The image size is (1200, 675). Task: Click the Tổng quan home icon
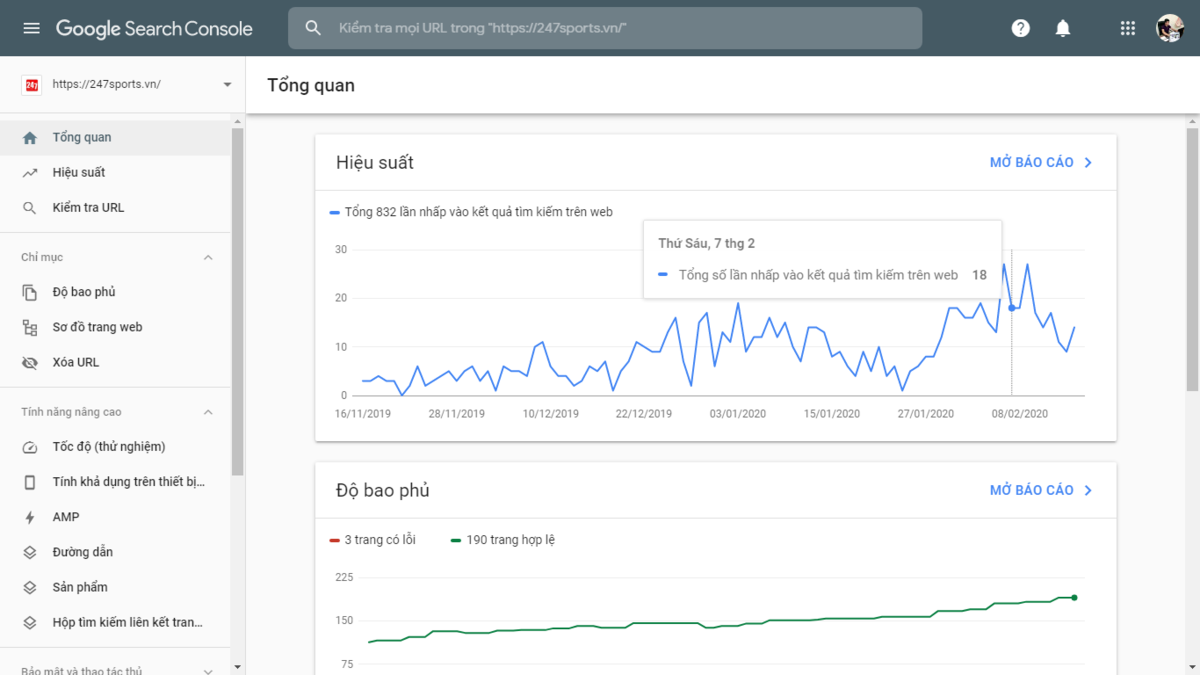click(30, 138)
